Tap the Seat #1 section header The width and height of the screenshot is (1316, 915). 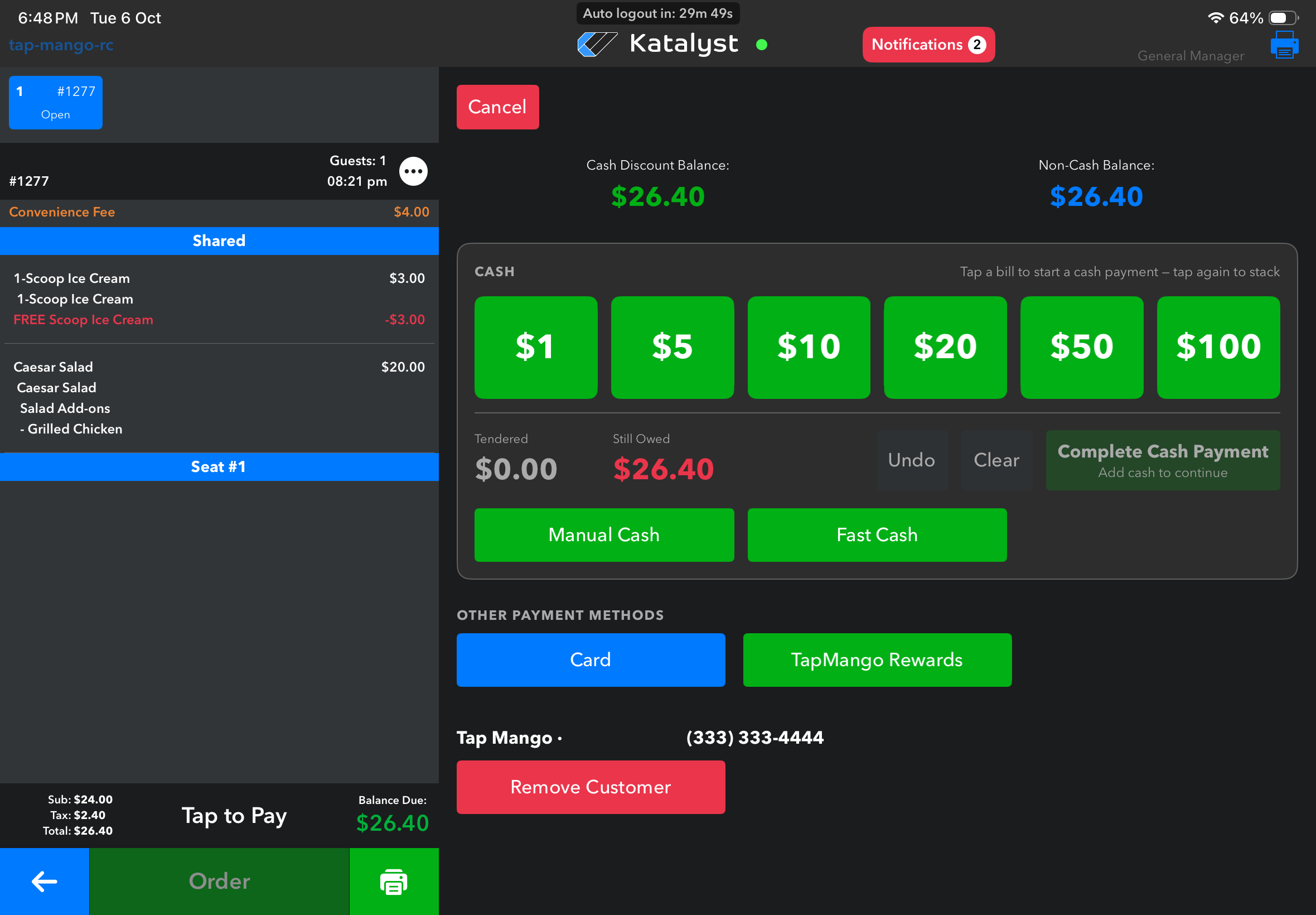click(220, 467)
